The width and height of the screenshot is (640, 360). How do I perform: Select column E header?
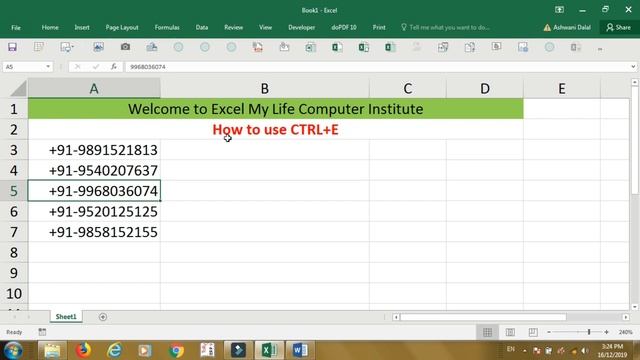pos(562,89)
